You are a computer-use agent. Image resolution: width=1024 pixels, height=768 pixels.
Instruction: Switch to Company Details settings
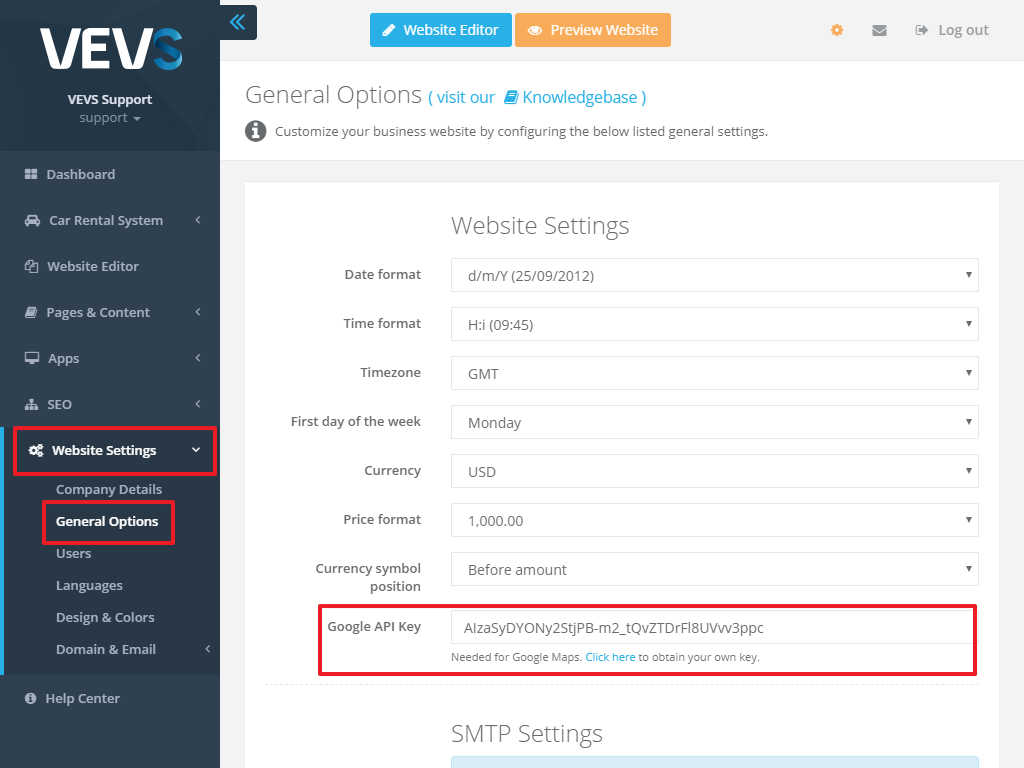point(109,489)
